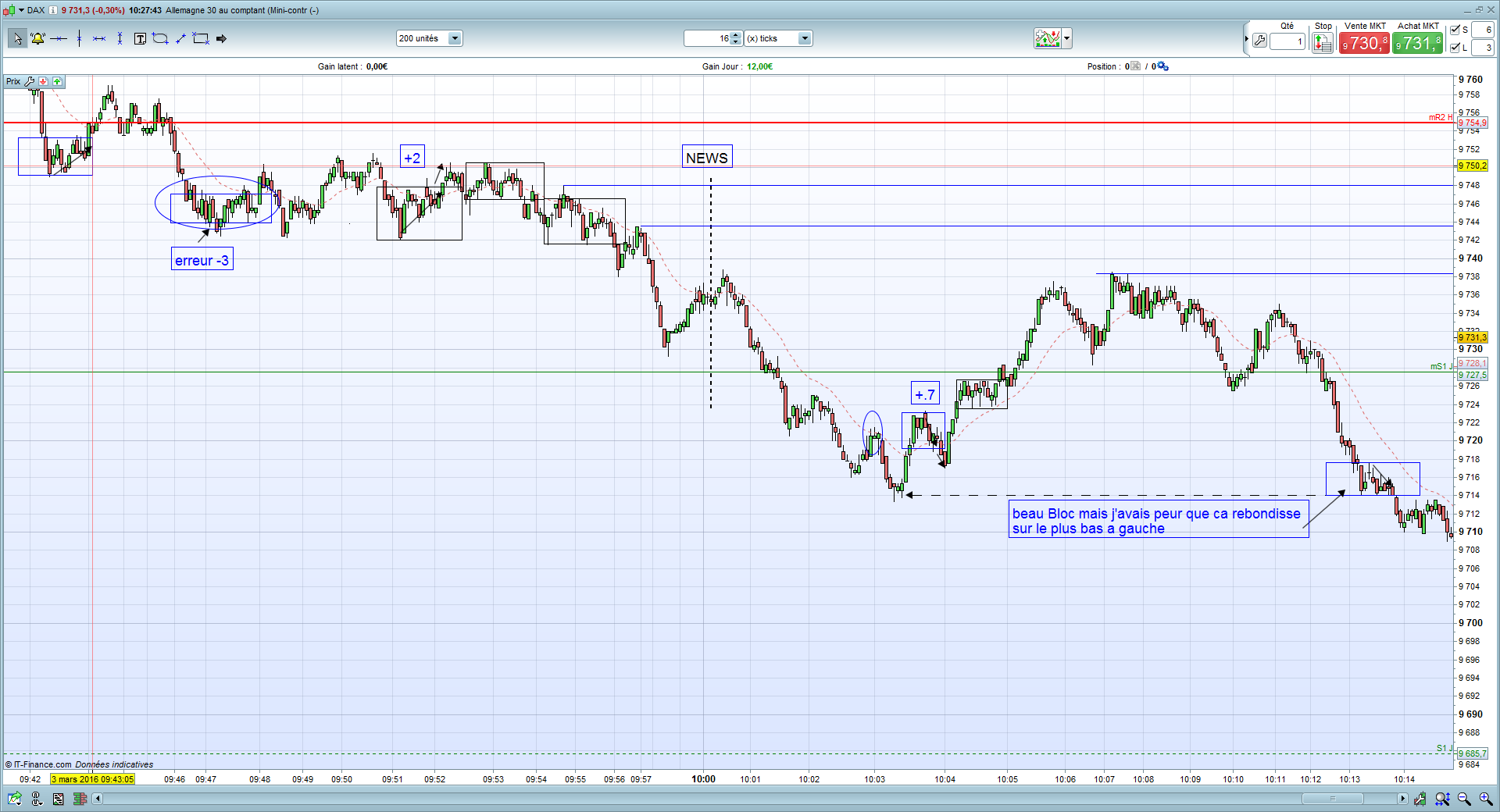Open the Prix wrench settings icon
Image resolution: width=1500 pixels, height=812 pixels.
pyautogui.click(x=30, y=81)
